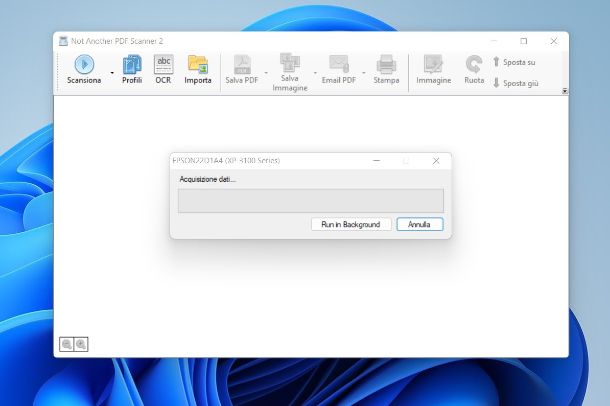This screenshot has height=406, width=610.
Task: Click the Email PDF icon
Action: click(339, 64)
